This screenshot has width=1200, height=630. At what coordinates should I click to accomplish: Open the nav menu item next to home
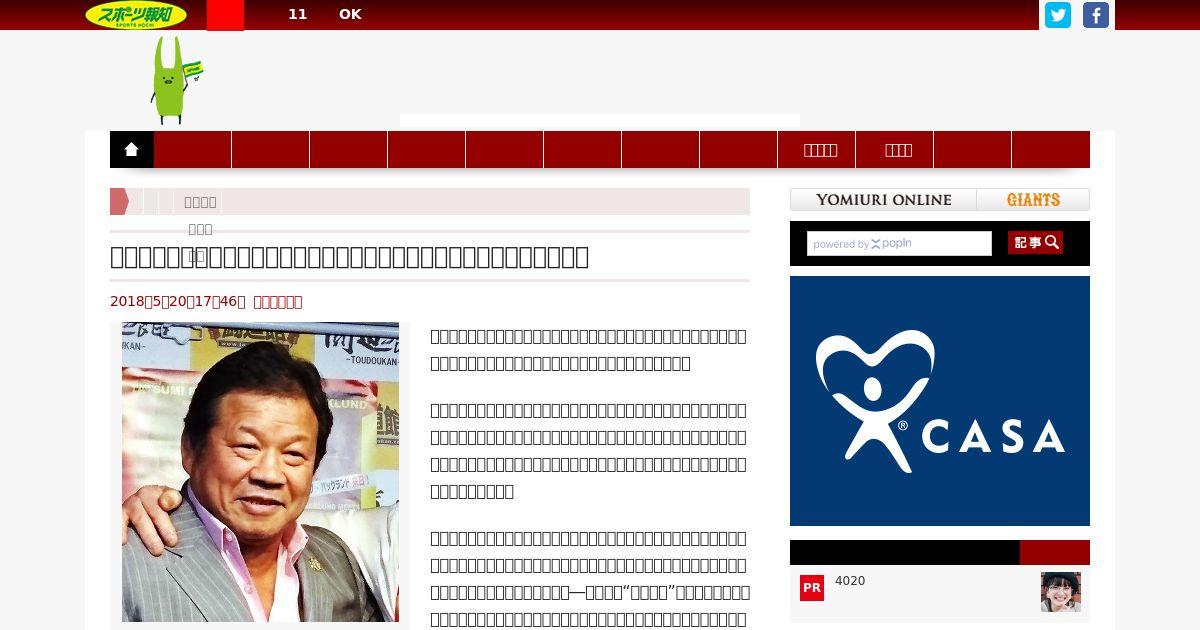coord(193,150)
